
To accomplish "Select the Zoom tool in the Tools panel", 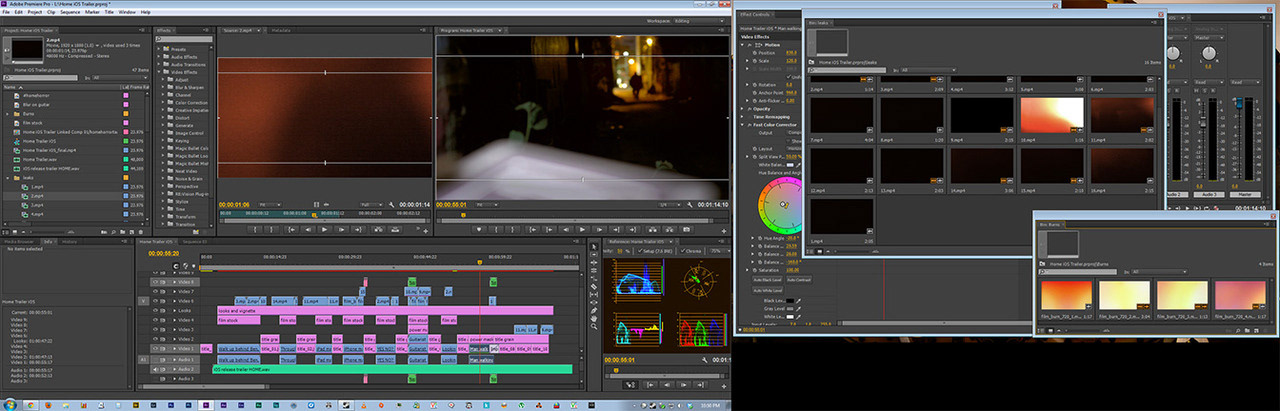I will click(x=594, y=326).
